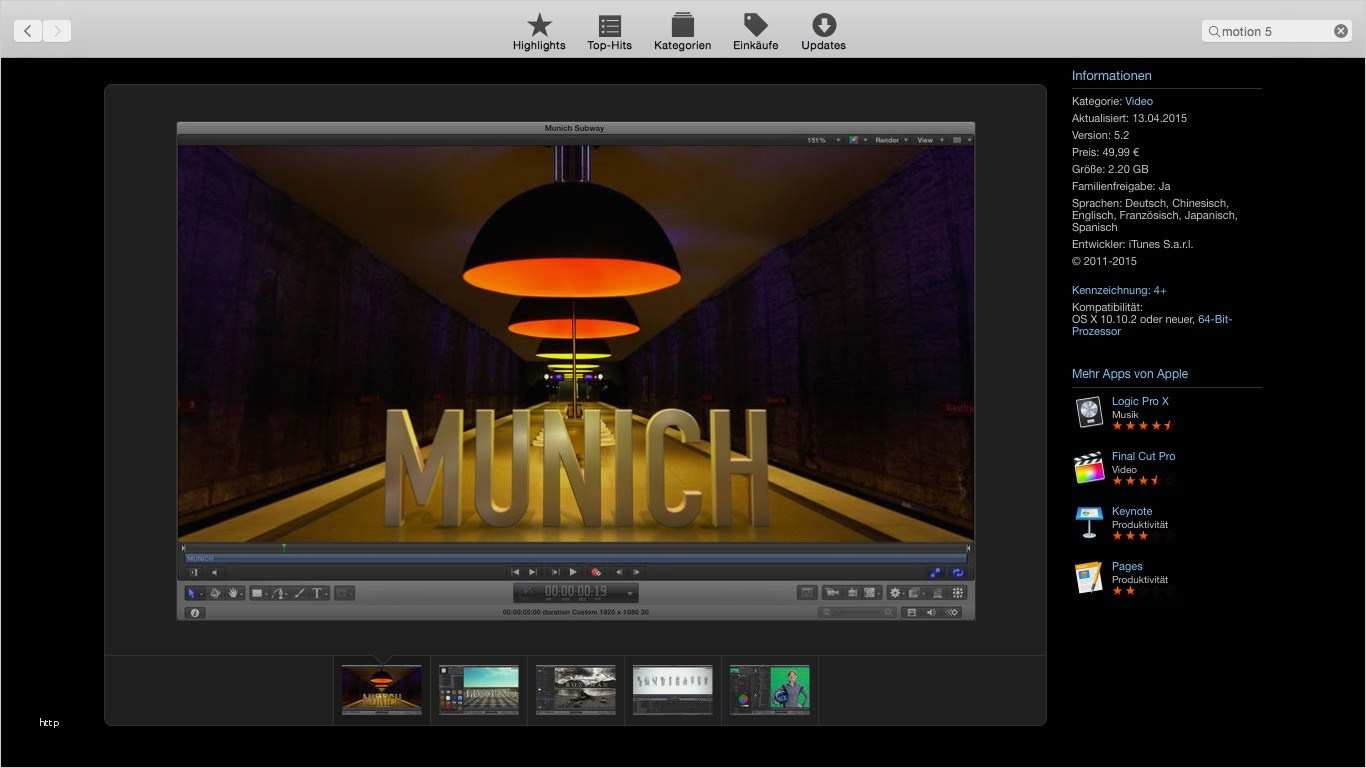This screenshot has height=768, width=1366.
Task: Select the fourth white screenshot thumbnail
Action: (672, 689)
